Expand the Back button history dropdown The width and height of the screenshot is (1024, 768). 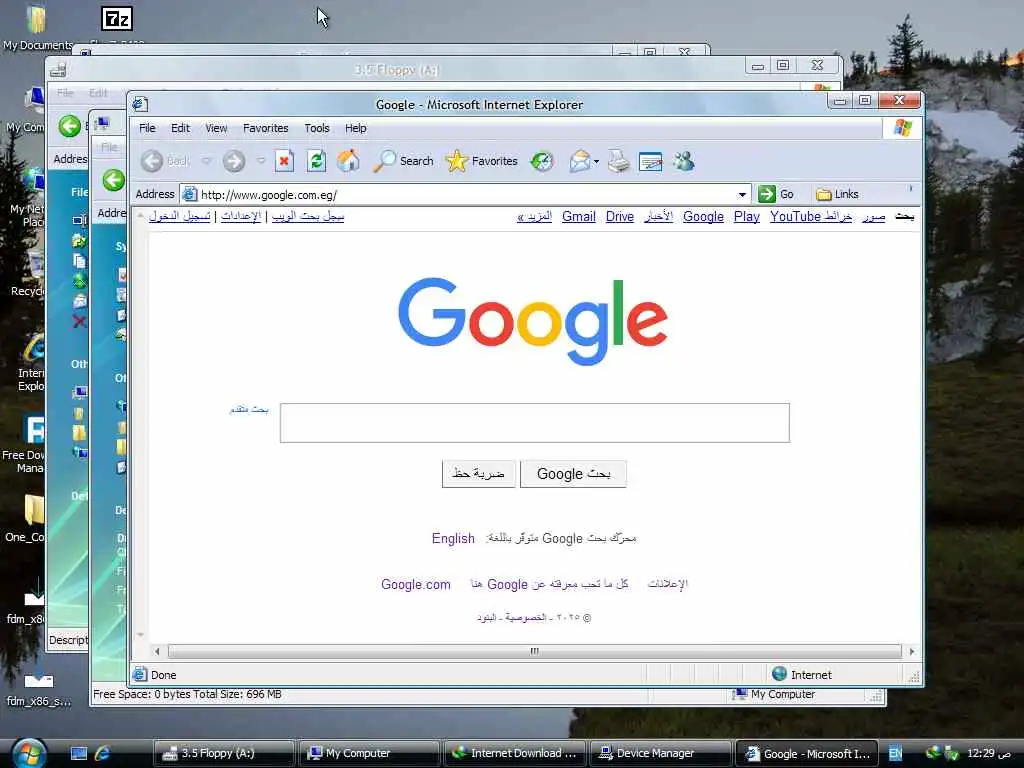(206, 161)
